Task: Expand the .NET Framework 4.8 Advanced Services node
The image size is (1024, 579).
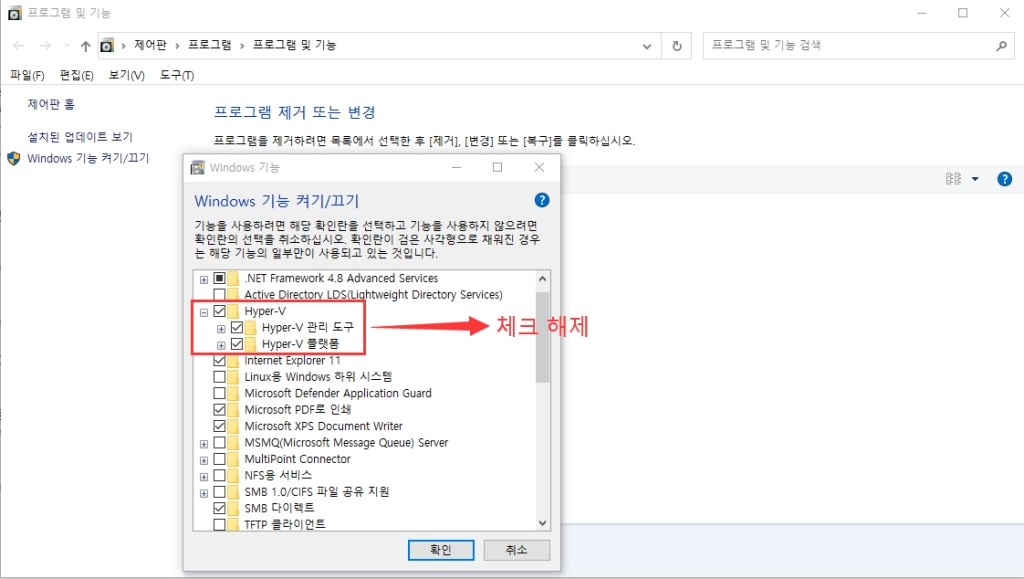Action: (x=204, y=279)
